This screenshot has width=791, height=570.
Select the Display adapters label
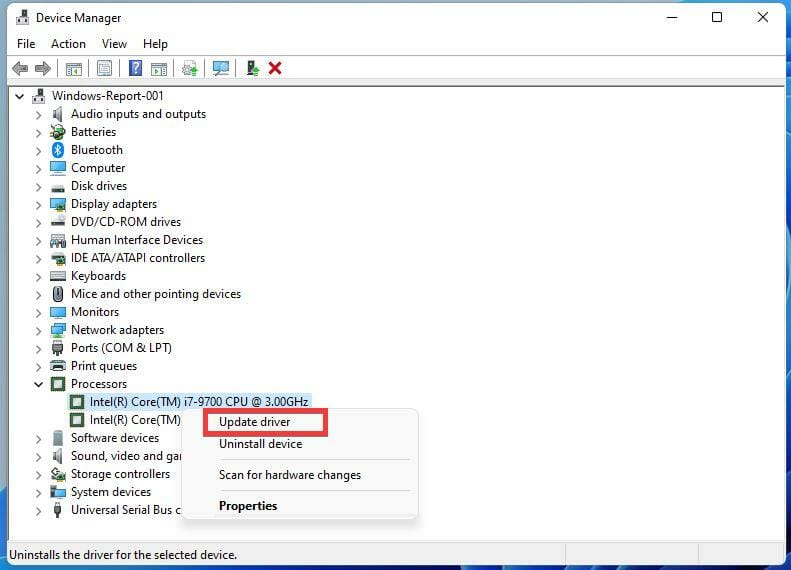pos(114,204)
